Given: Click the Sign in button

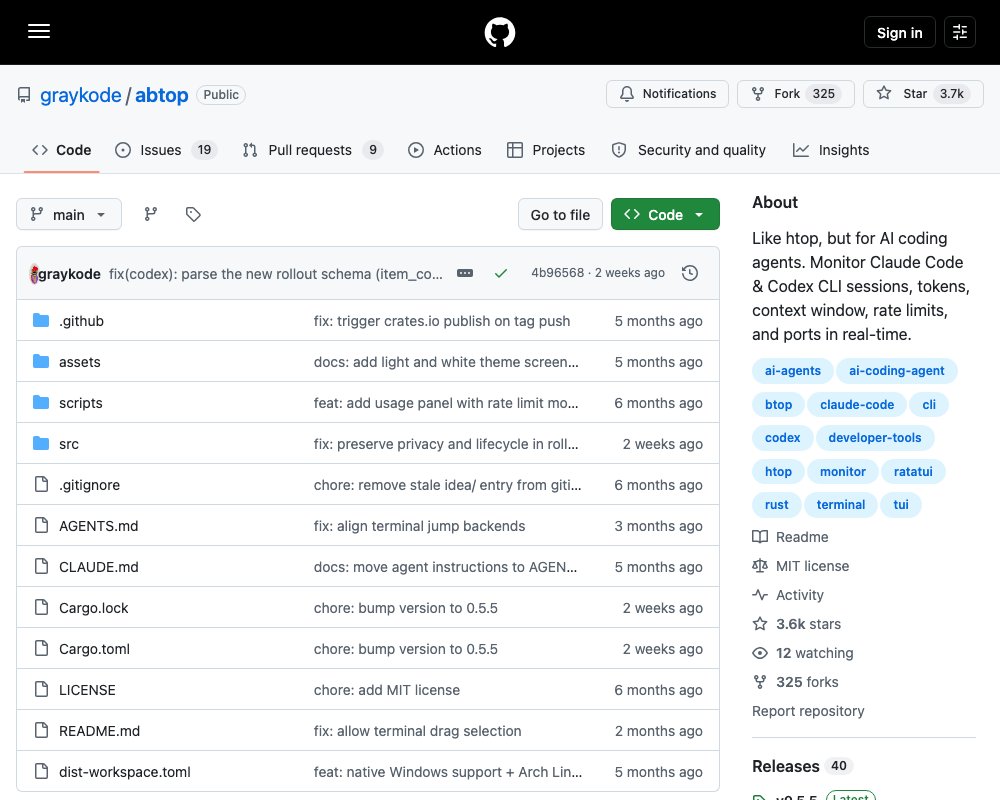Looking at the screenshot, I should pyautogui.click(x=899, y=32).
